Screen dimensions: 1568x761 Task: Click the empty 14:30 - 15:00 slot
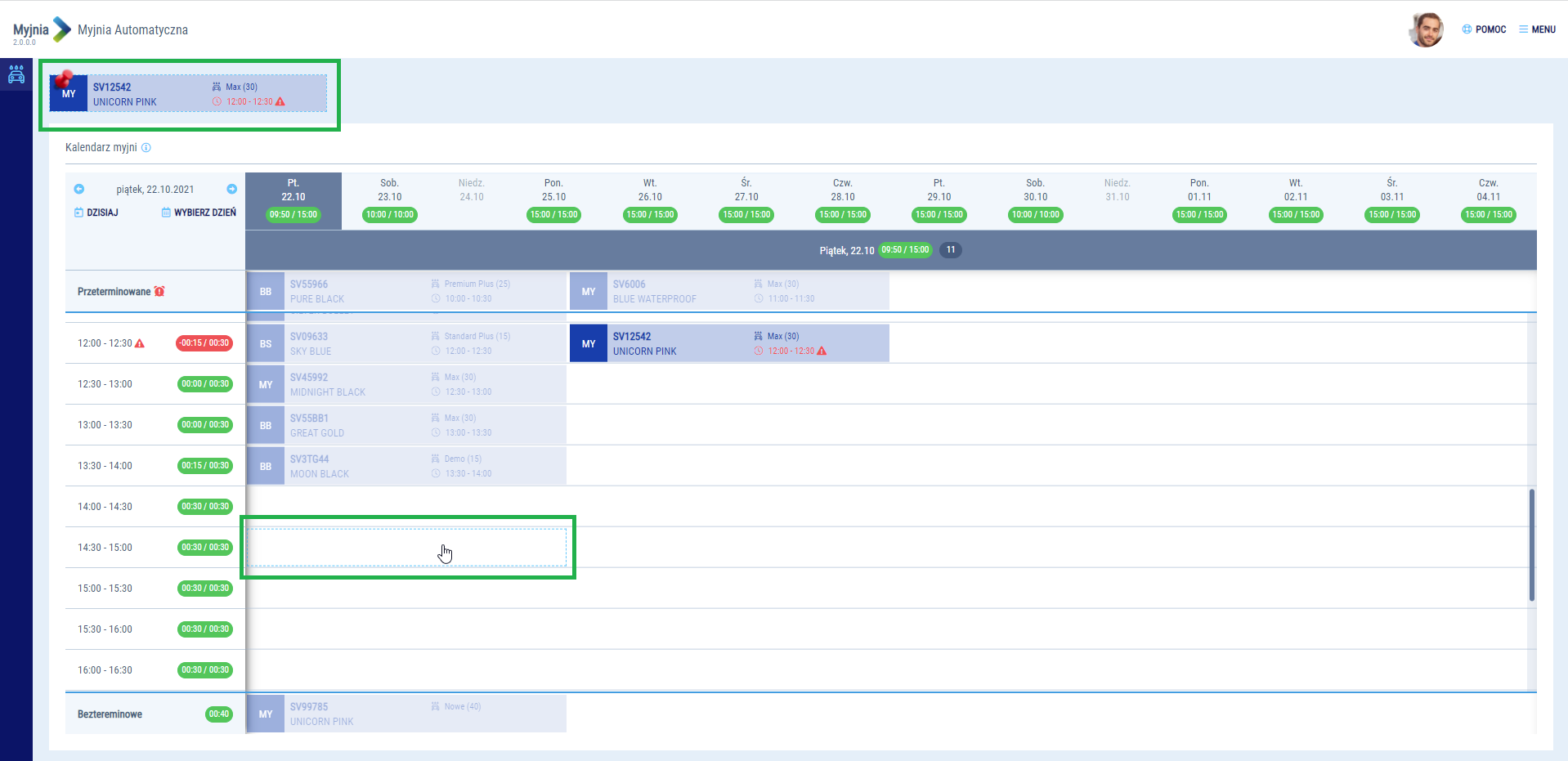click(x=406, y=548)
